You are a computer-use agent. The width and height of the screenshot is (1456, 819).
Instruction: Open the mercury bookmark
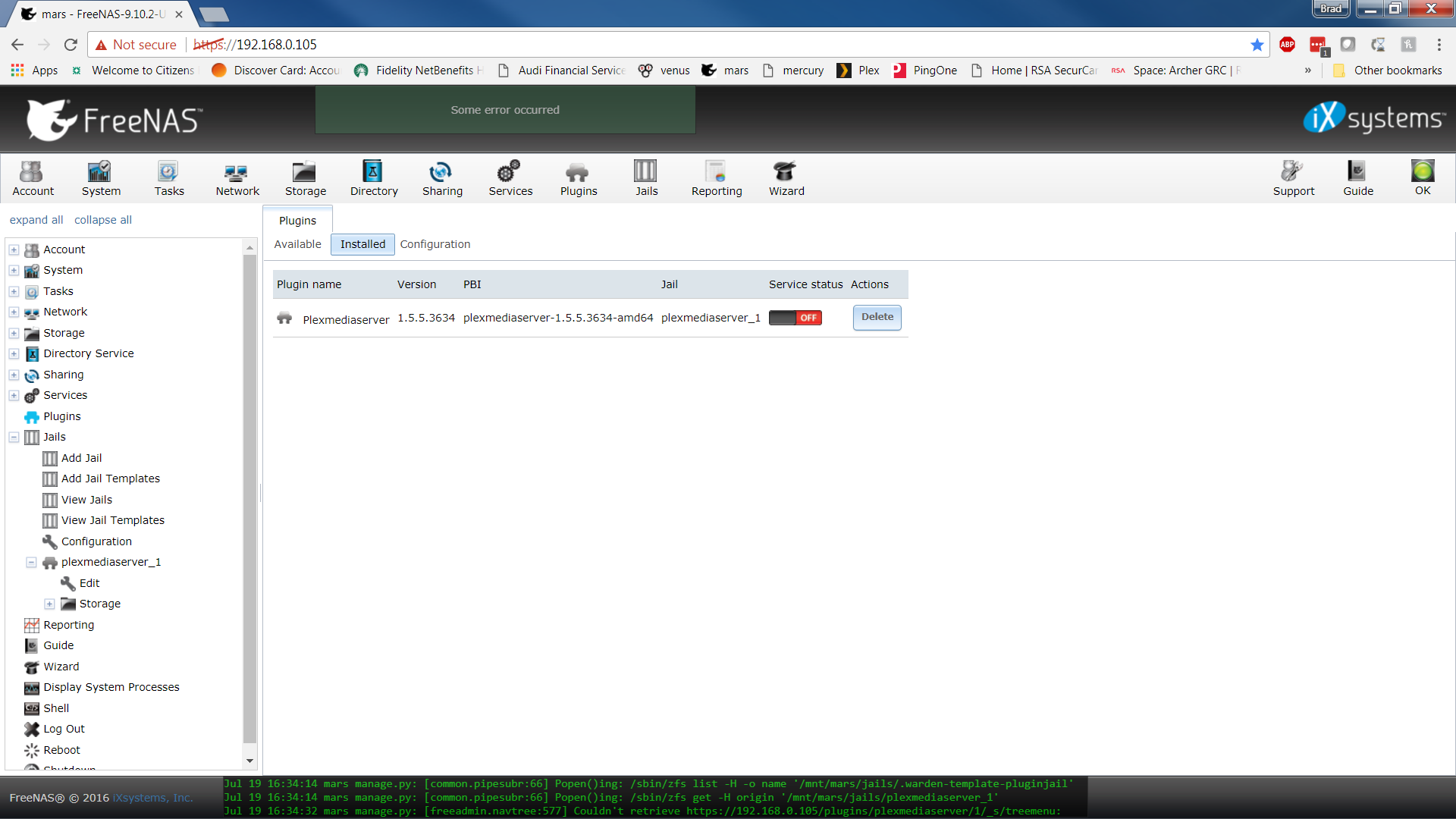793,71
